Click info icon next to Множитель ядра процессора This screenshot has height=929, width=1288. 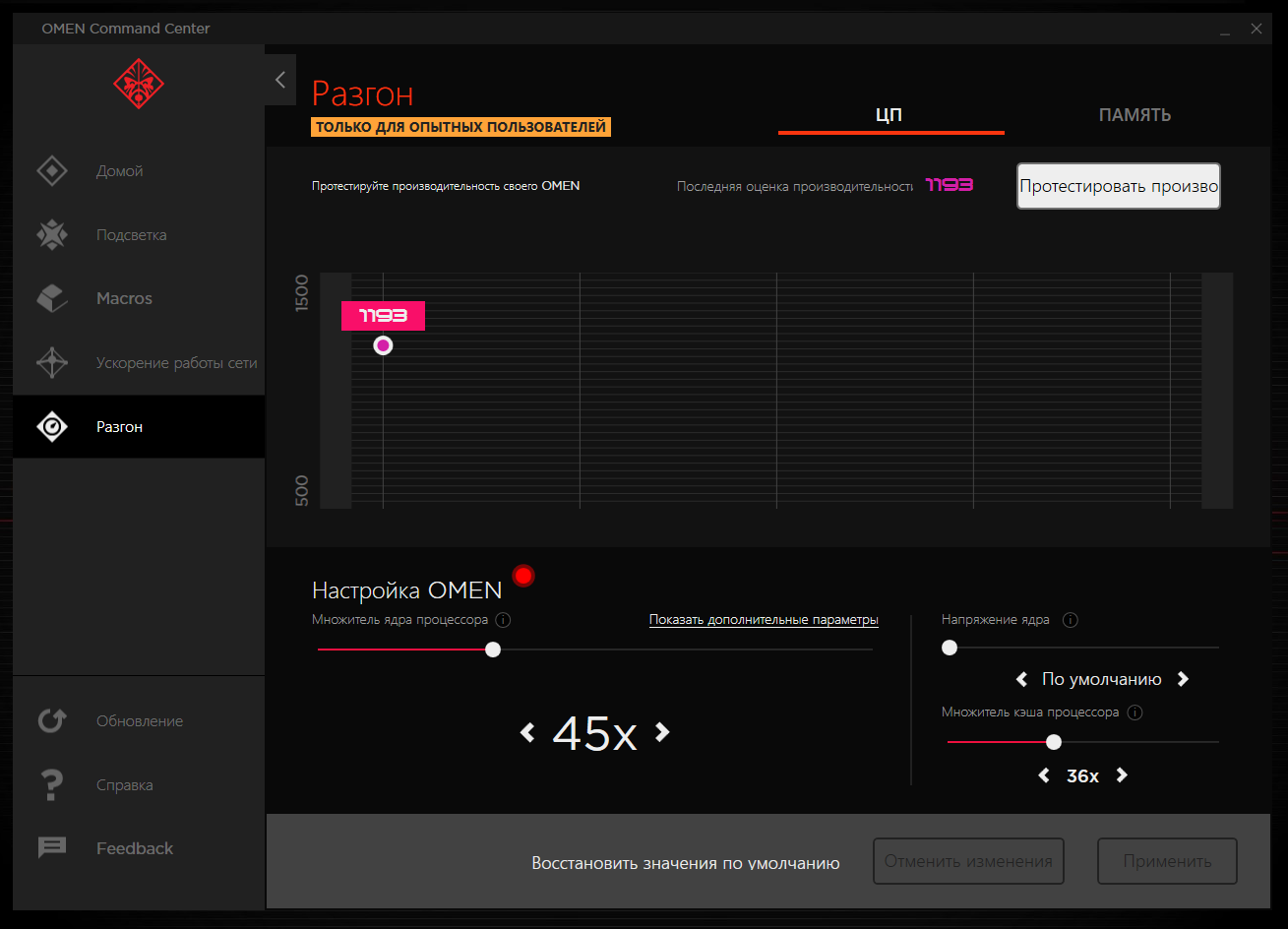503,620
